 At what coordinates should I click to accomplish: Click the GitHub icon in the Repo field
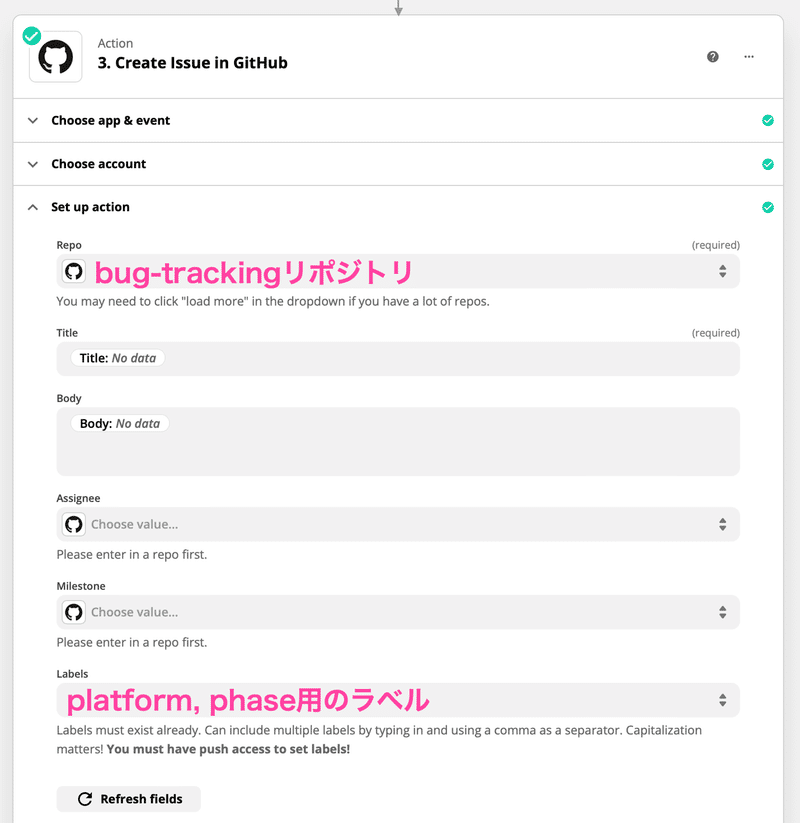click(x=73, y=271)
